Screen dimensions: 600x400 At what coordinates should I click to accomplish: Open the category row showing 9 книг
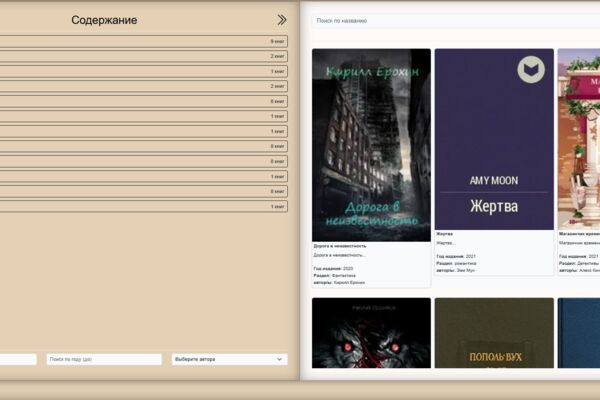point(143,41)
